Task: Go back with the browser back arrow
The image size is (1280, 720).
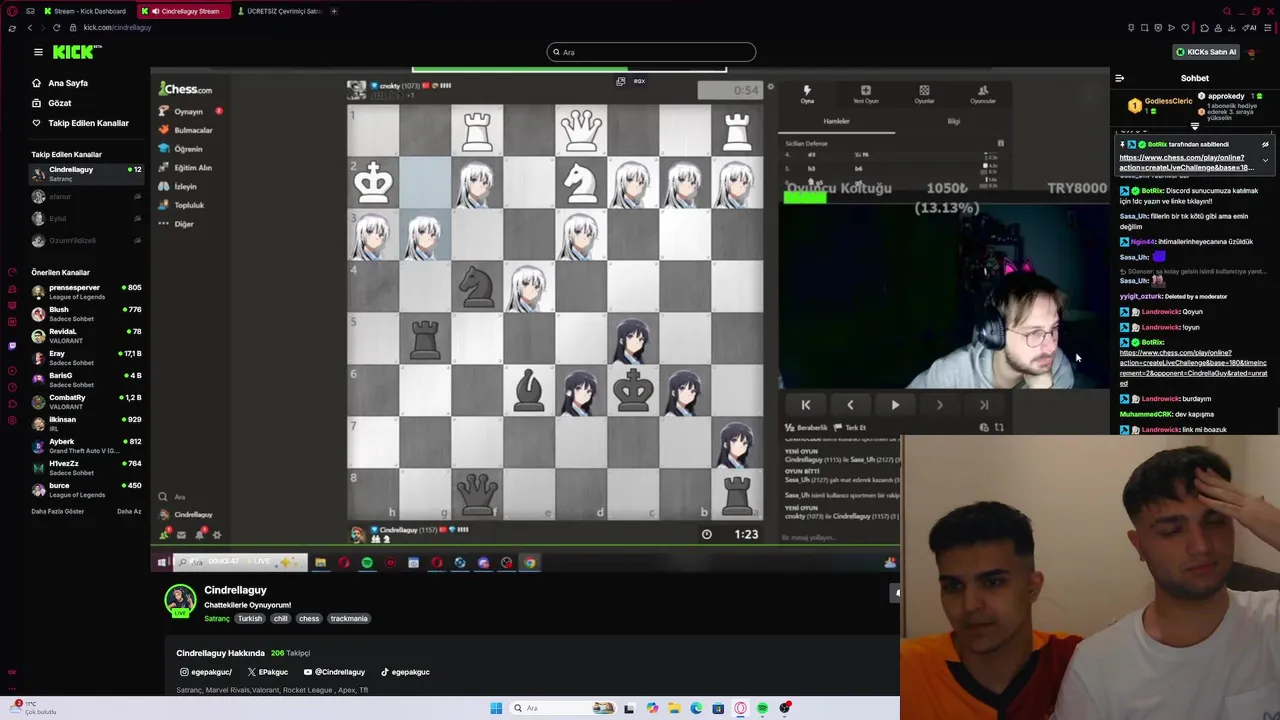Action: [29, 28]
